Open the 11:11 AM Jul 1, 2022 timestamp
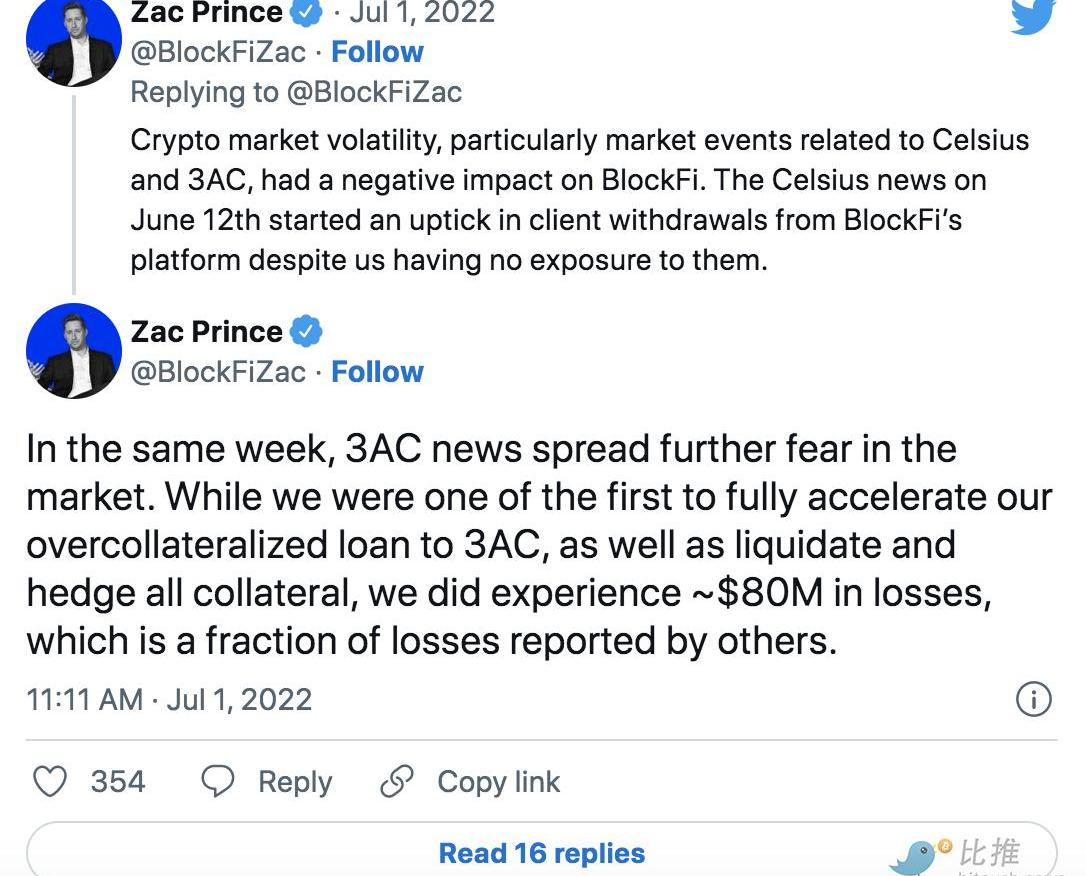 click(x=169, y=699)
